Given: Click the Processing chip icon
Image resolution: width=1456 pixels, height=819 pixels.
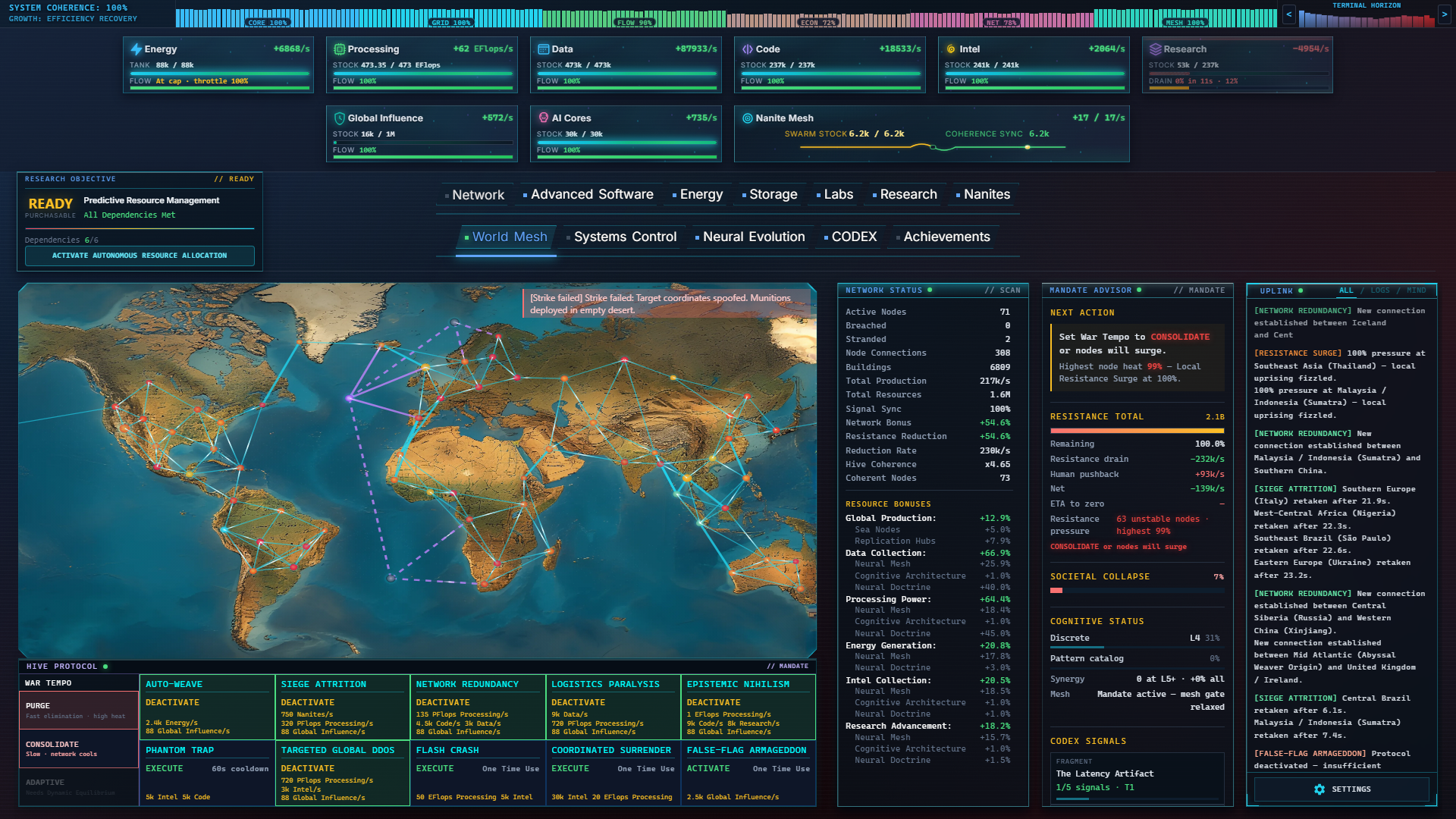Looking at the screenshot, I should 339,49.
